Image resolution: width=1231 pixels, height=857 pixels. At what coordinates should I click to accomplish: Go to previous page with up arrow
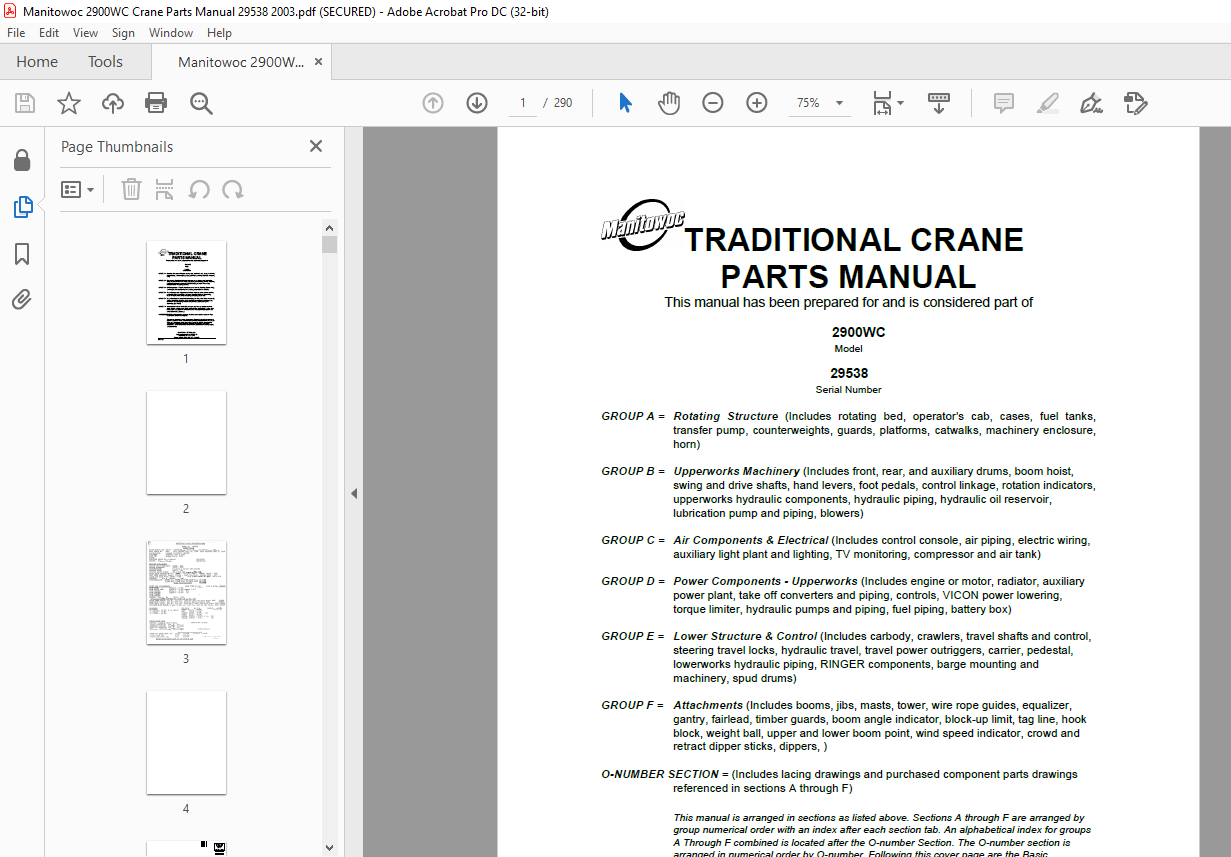coord(433,103)
